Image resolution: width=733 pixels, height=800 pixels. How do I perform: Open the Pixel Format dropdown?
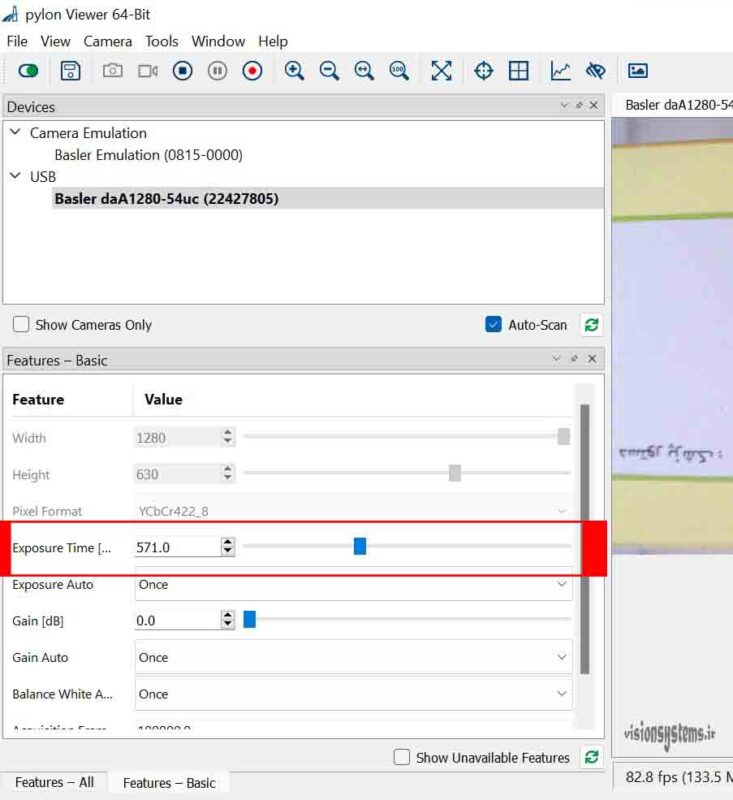click(353, 511)
